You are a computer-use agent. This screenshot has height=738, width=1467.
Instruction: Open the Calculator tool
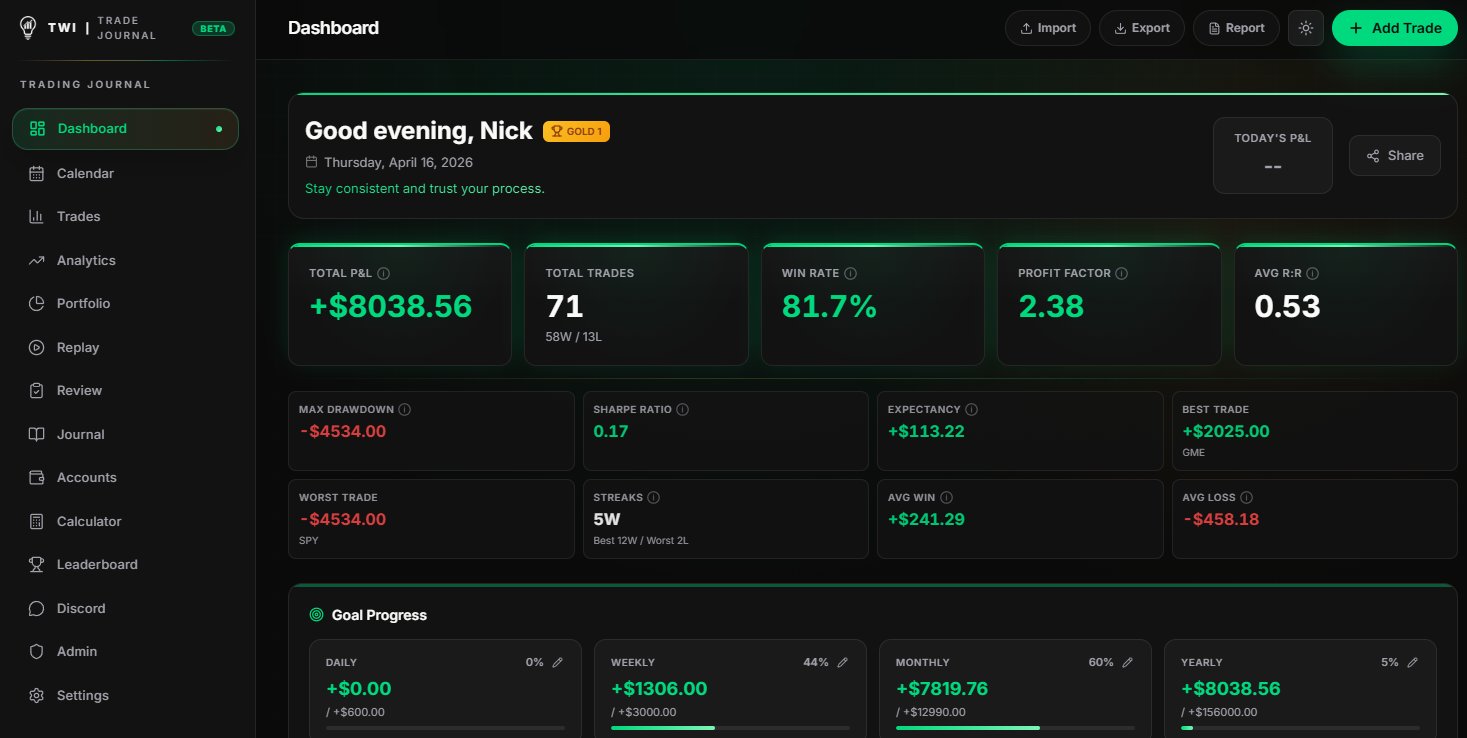click(x=88, y=521)
